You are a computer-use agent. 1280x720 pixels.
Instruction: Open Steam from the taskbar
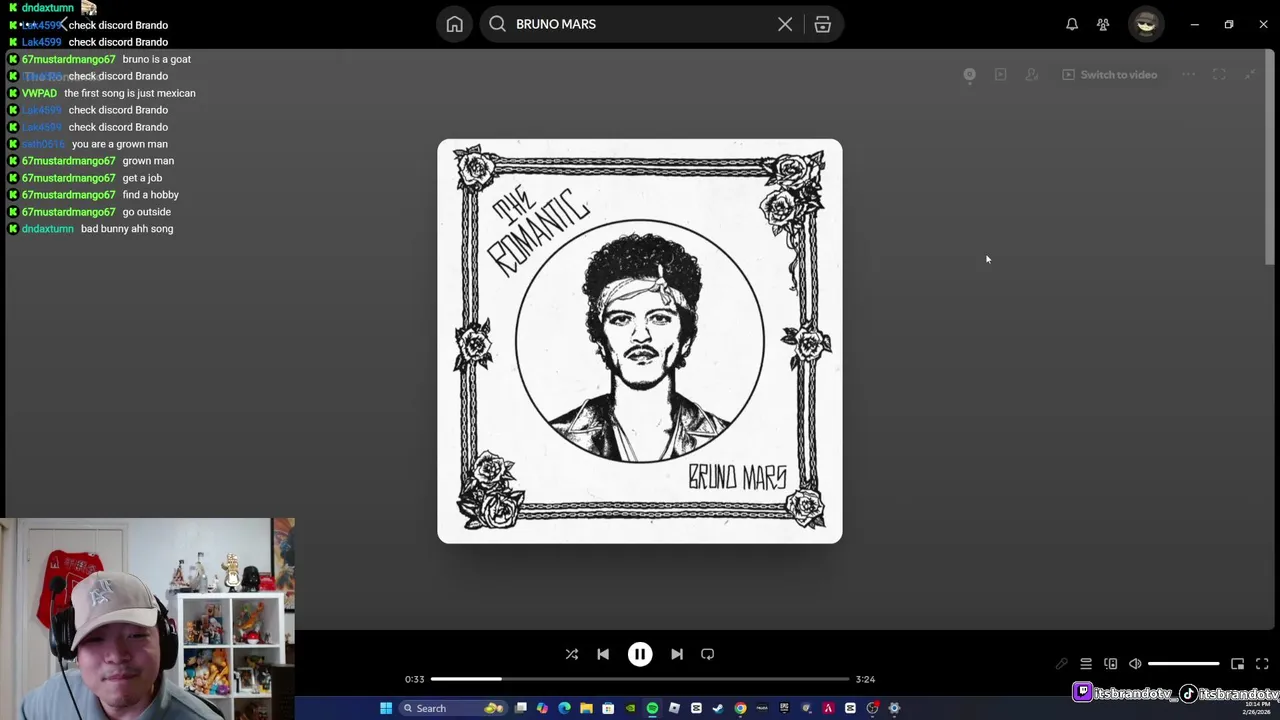[718, 708]
